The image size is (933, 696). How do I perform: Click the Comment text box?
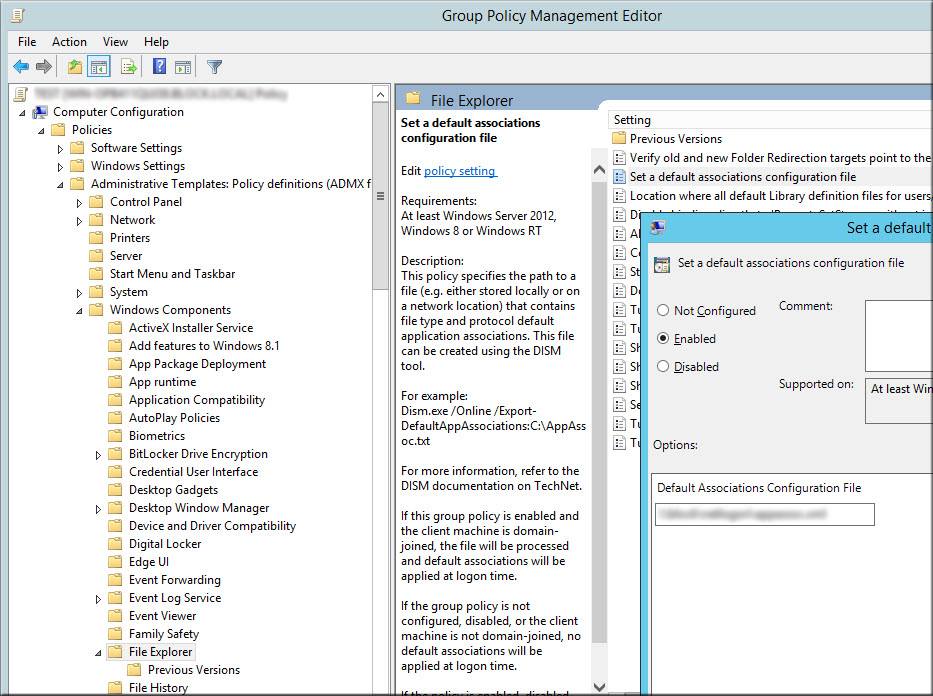(x=898, y=336)
